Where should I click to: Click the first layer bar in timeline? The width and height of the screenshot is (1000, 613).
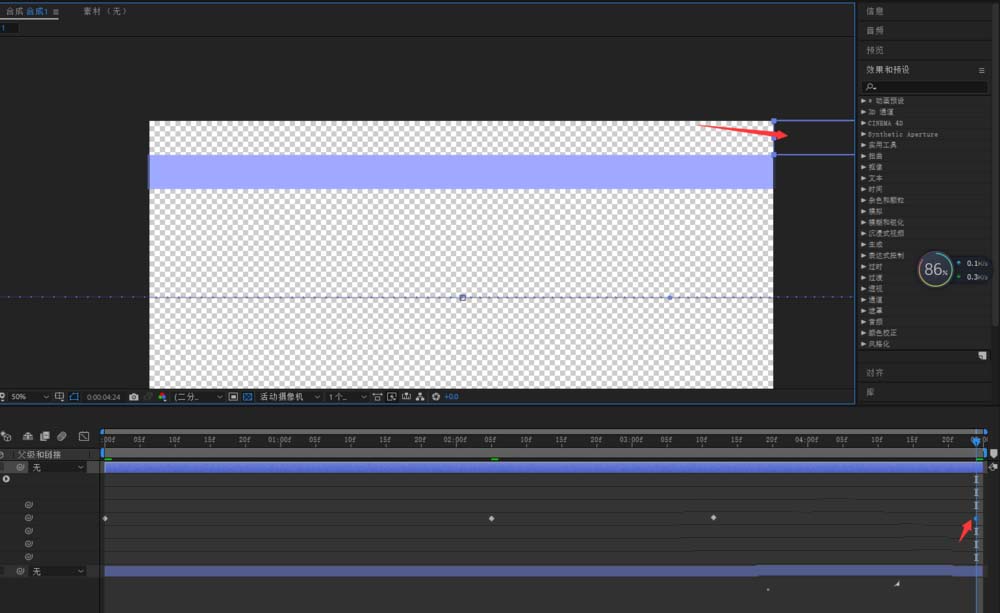point(542,468)
